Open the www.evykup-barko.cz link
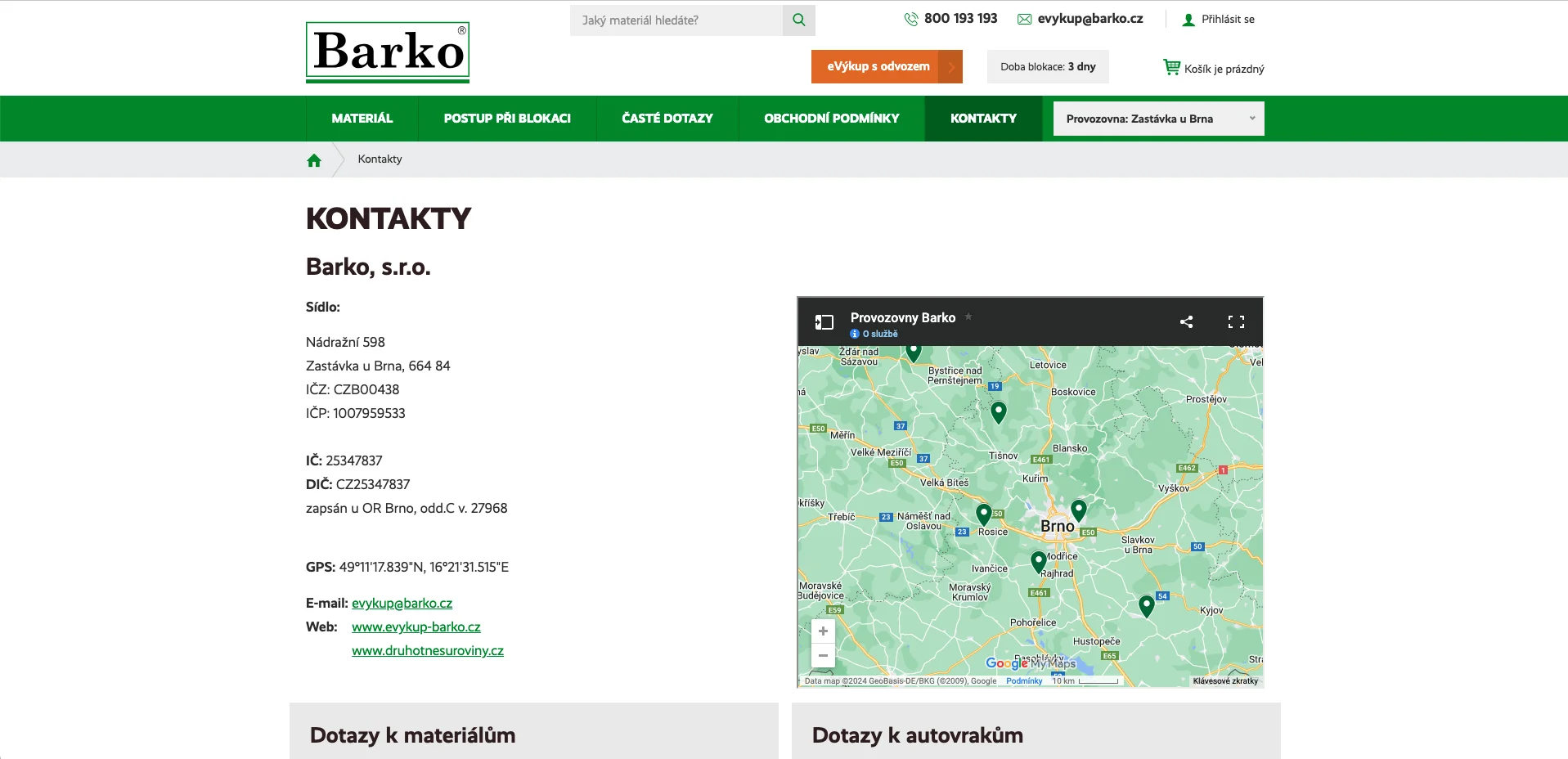Image resolution: width=1568 pixels, height=759 pixels. tap(416, 627)
